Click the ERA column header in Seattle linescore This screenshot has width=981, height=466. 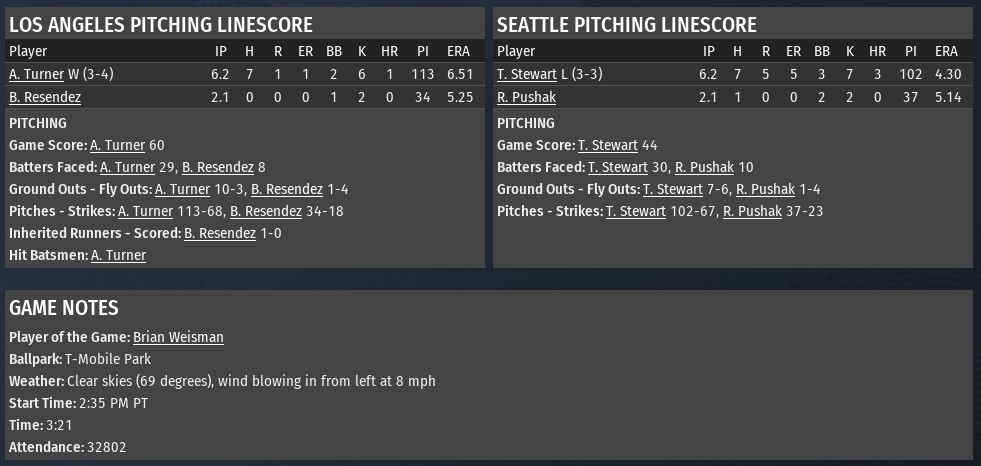(x=946, y=51)
